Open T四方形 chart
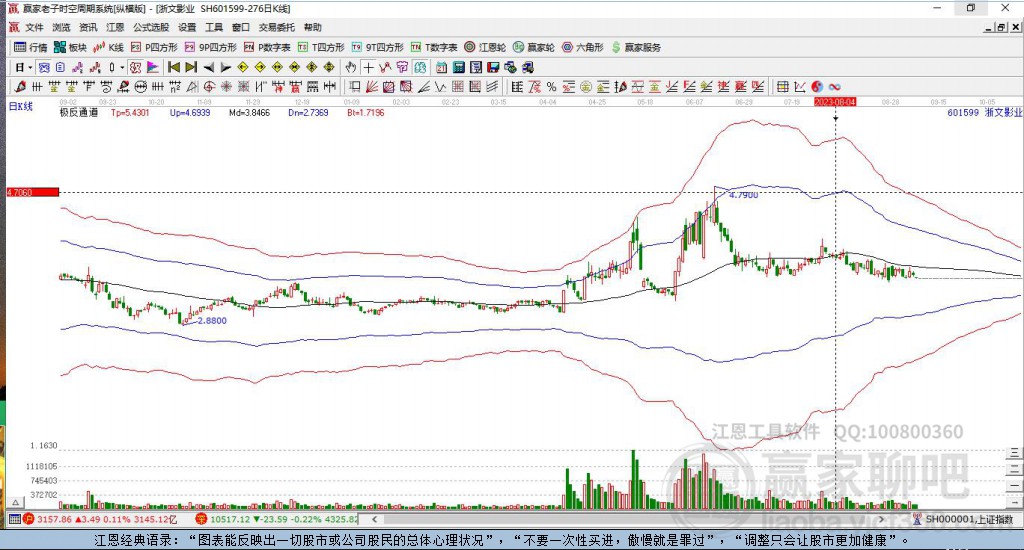 [x=321, y=47]
